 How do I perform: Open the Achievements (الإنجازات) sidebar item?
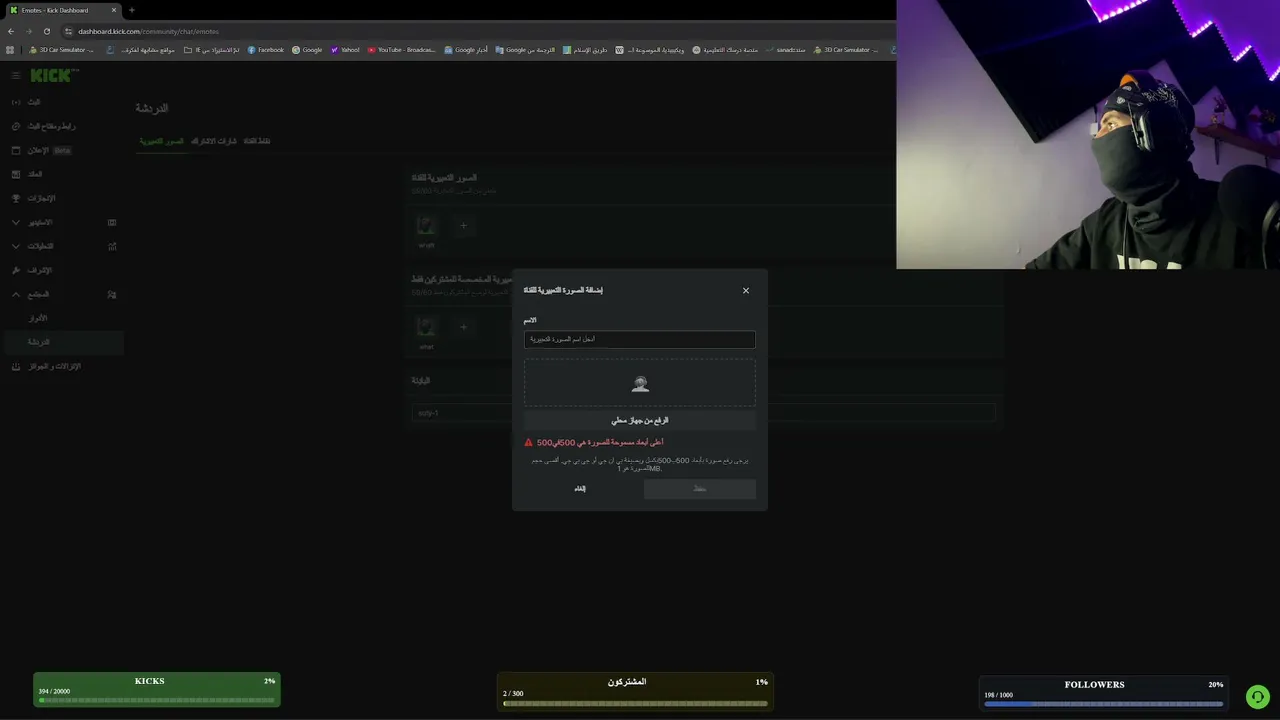coord(62,198)
